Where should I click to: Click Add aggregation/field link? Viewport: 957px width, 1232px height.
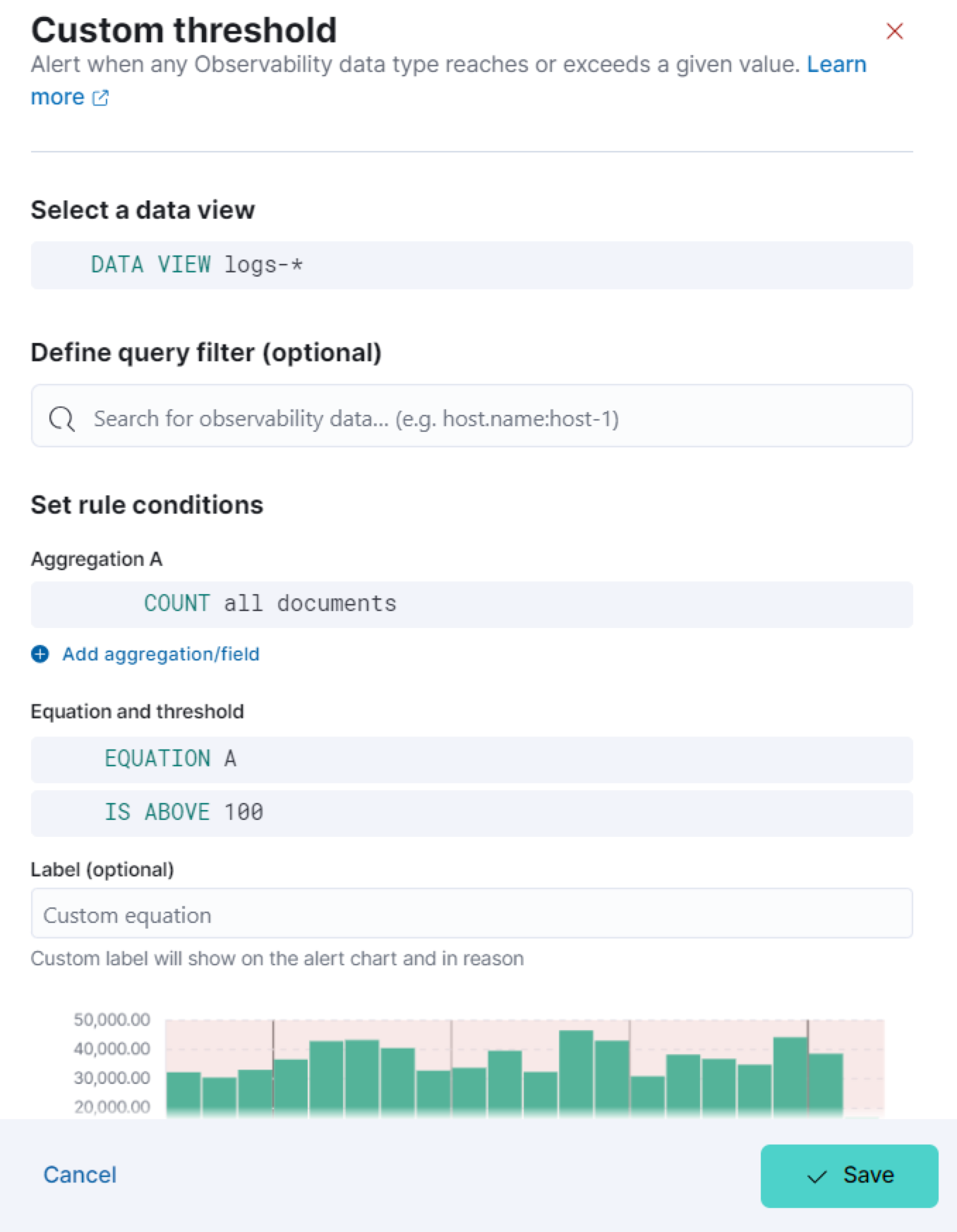tap(160, 654)
